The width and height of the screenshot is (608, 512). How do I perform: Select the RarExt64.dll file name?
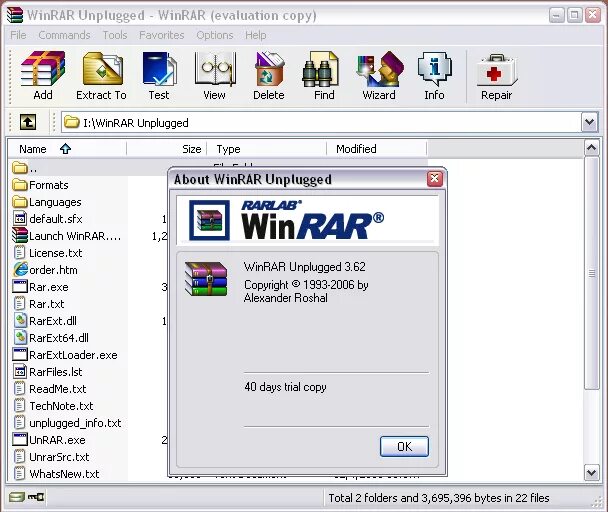(x=59, y=338)
